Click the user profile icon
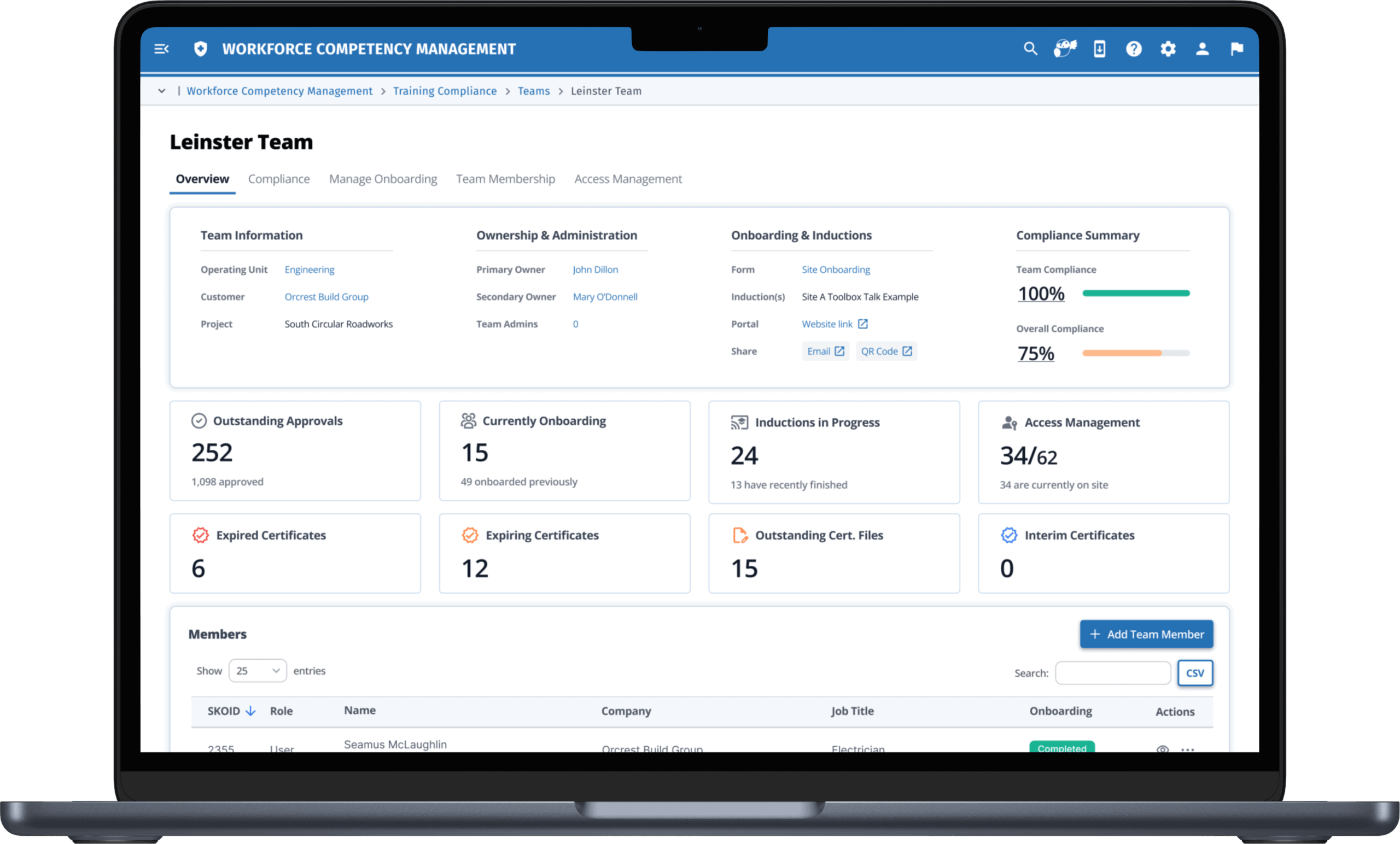This screenshot has width=1400, height=844. [1201, 49]
